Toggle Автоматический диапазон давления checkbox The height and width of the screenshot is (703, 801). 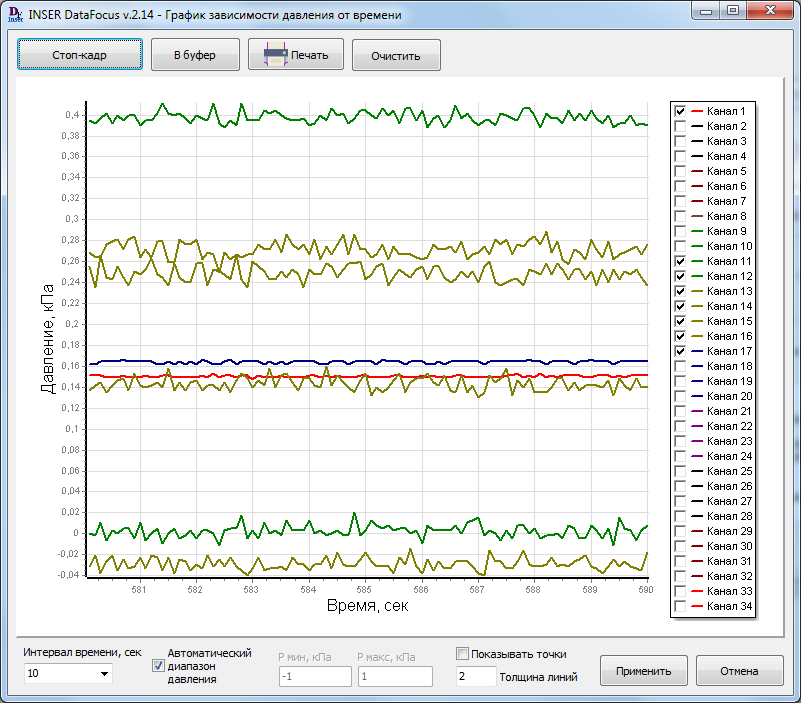coord(158,666)
